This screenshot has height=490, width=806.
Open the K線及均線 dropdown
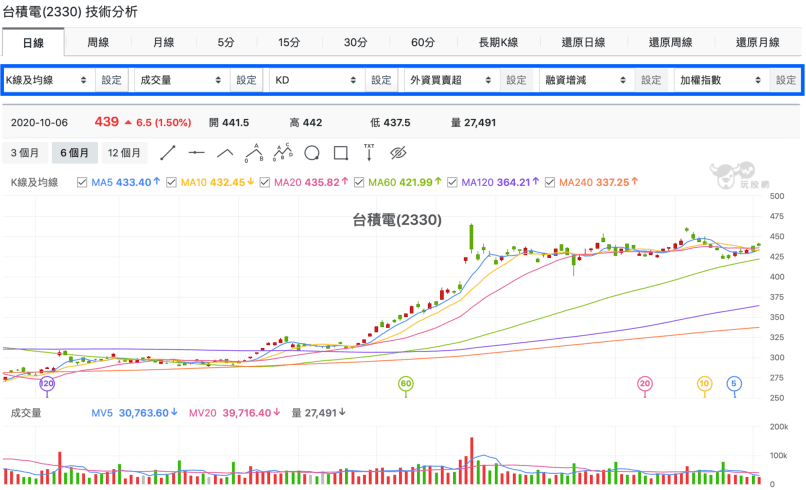coord(46,80)
